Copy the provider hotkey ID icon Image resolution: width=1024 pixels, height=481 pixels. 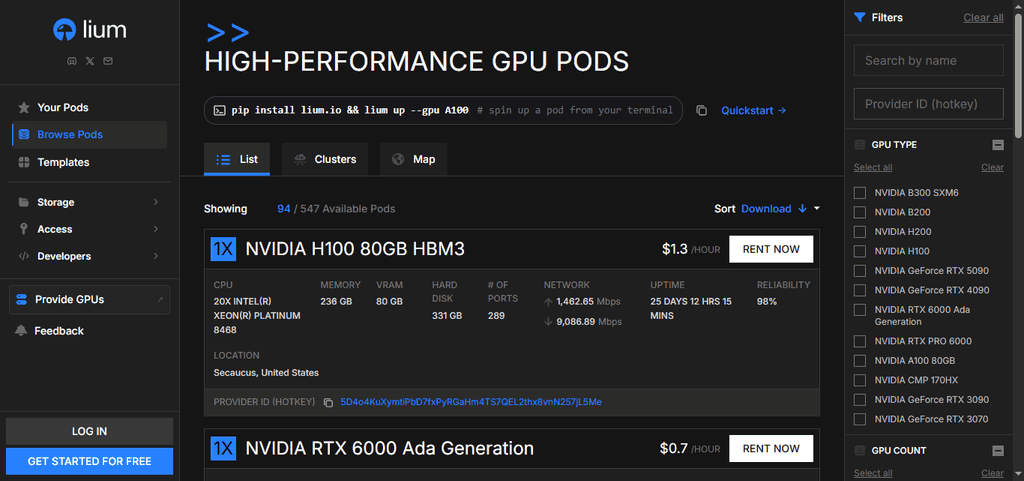point(328,402)
